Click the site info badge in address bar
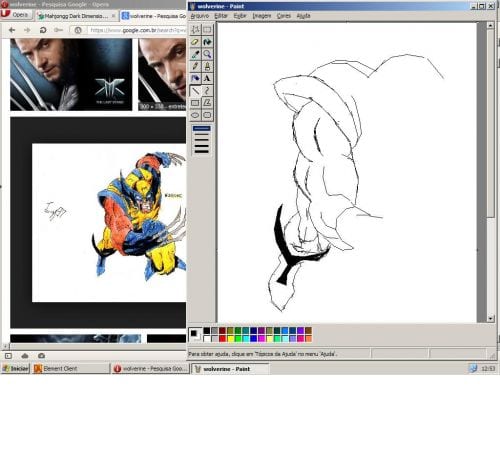Image resolution: width=500 pixels, height=454 pixels. coord(78,30)
